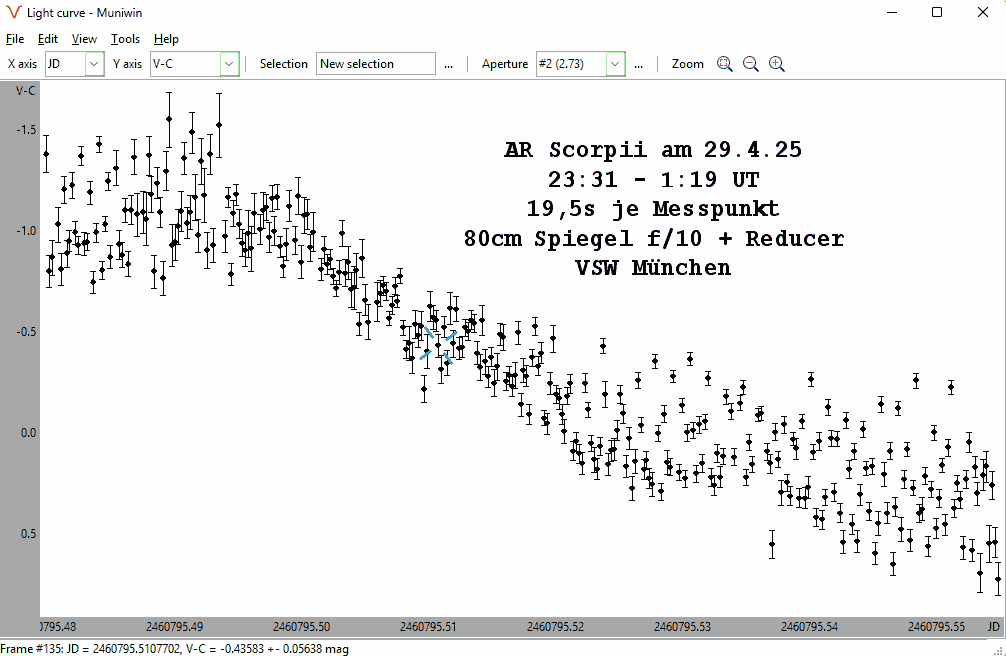Open the Help menu

point(166,39)
